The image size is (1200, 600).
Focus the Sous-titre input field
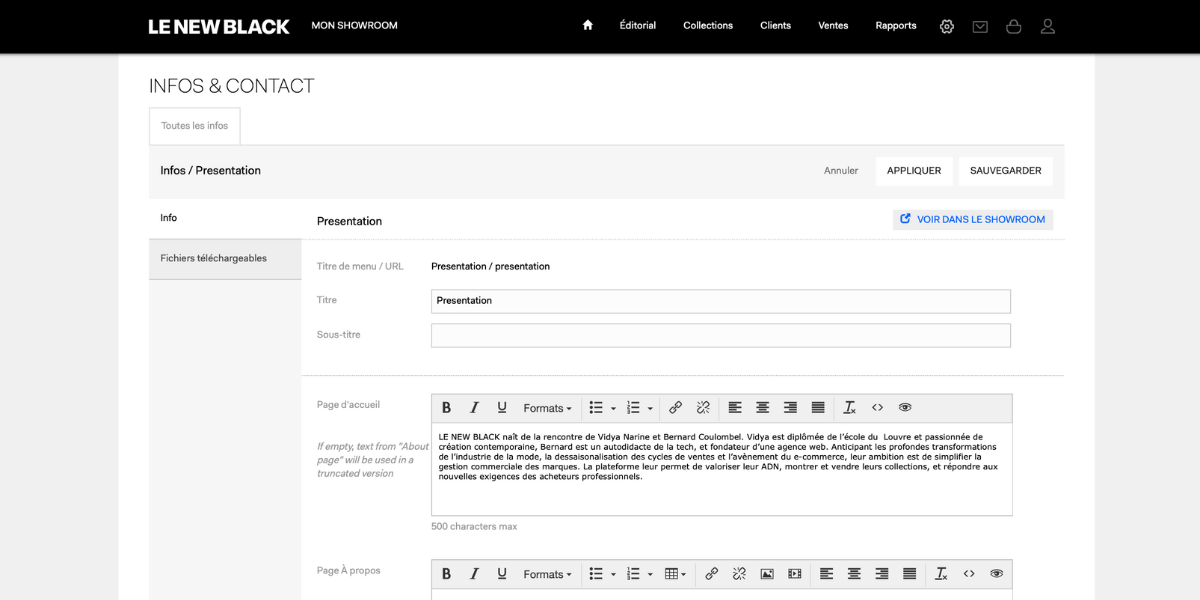click(721, 335)
